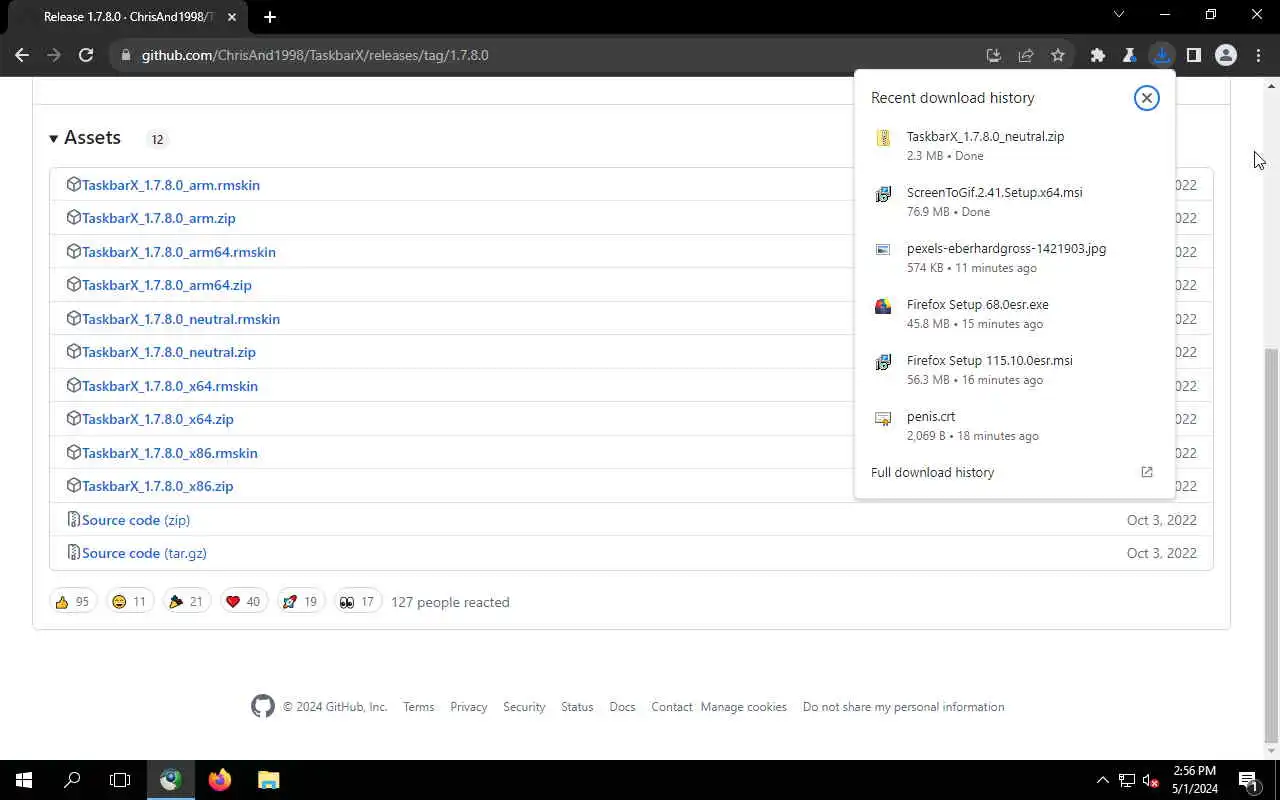1280x800 pixels.
Task: Open File Explorer from taskbar
Action: (x=268, y=780)
